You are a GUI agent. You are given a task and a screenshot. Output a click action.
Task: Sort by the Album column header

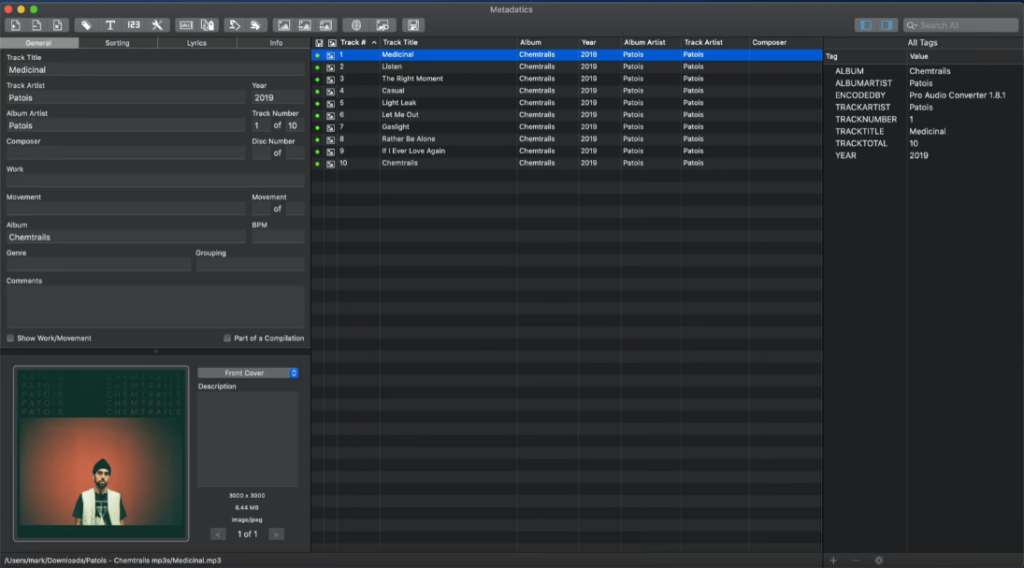pyautogui.click(x=547, y=42)
